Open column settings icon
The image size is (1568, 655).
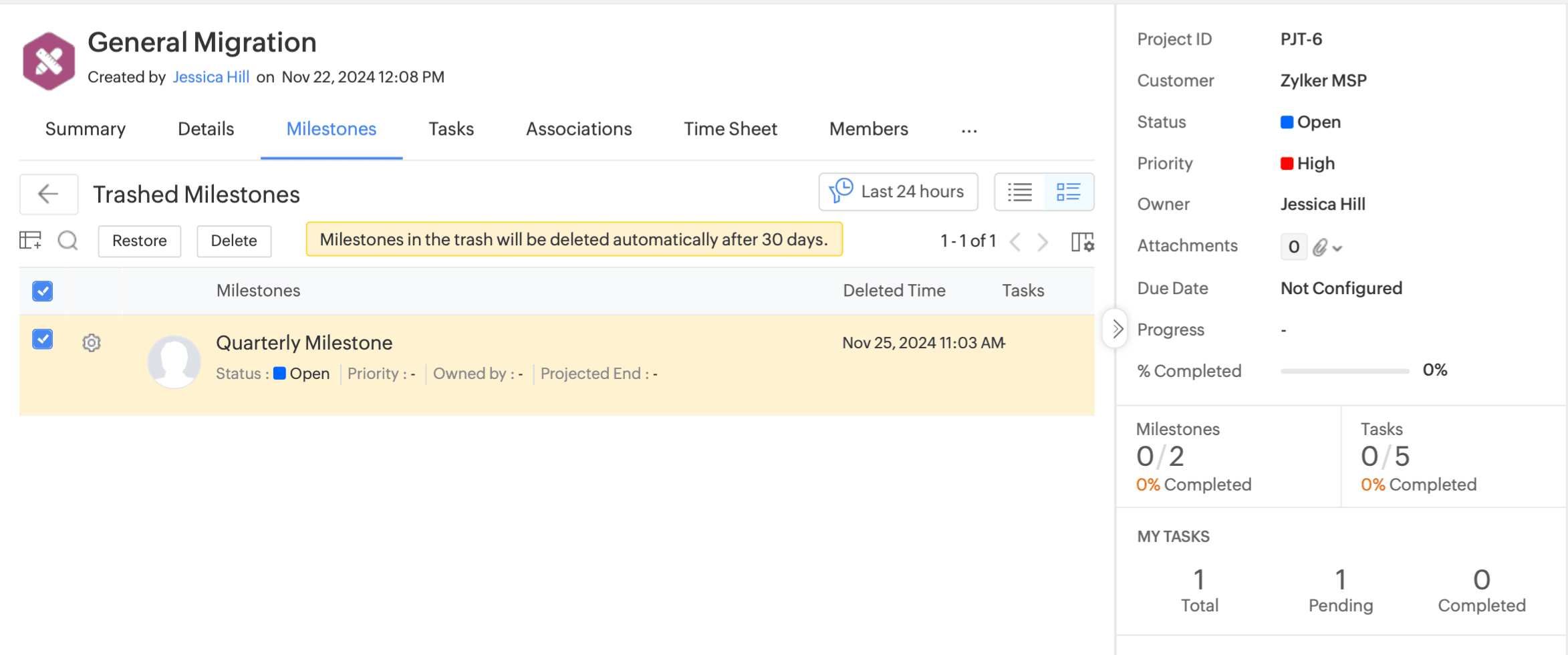point(1082,242)
